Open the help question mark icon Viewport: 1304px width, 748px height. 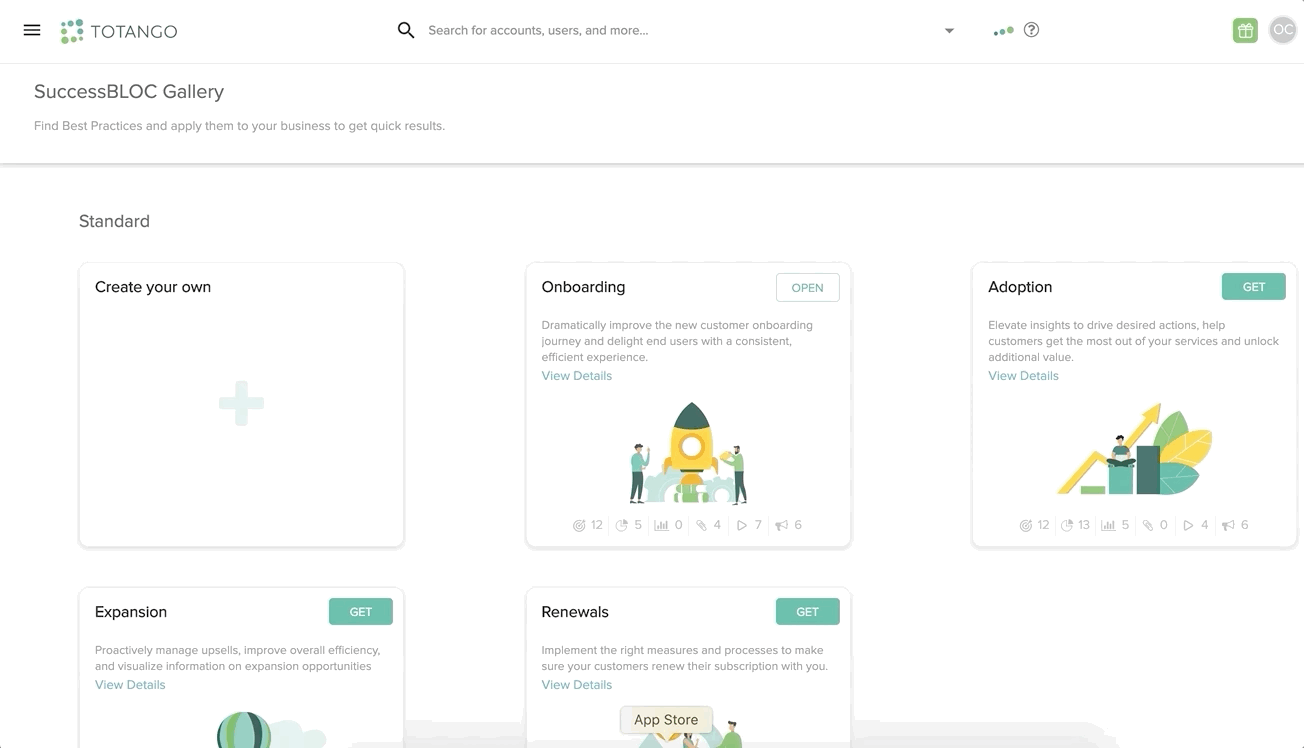pyautogui.click(x=1032, y=30)
